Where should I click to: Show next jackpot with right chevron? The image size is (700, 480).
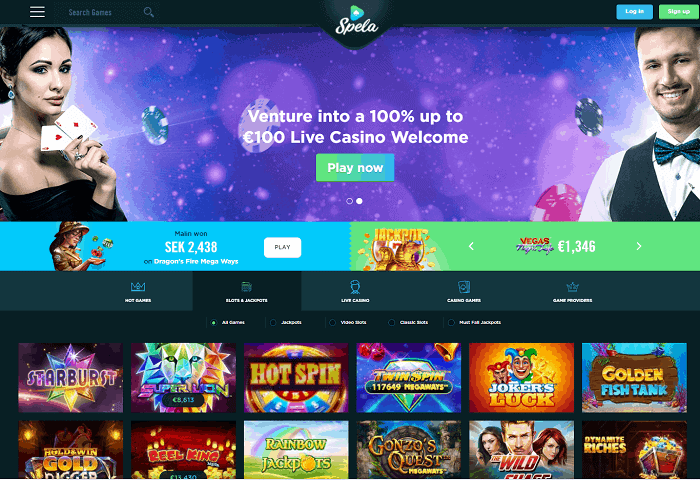639,246
